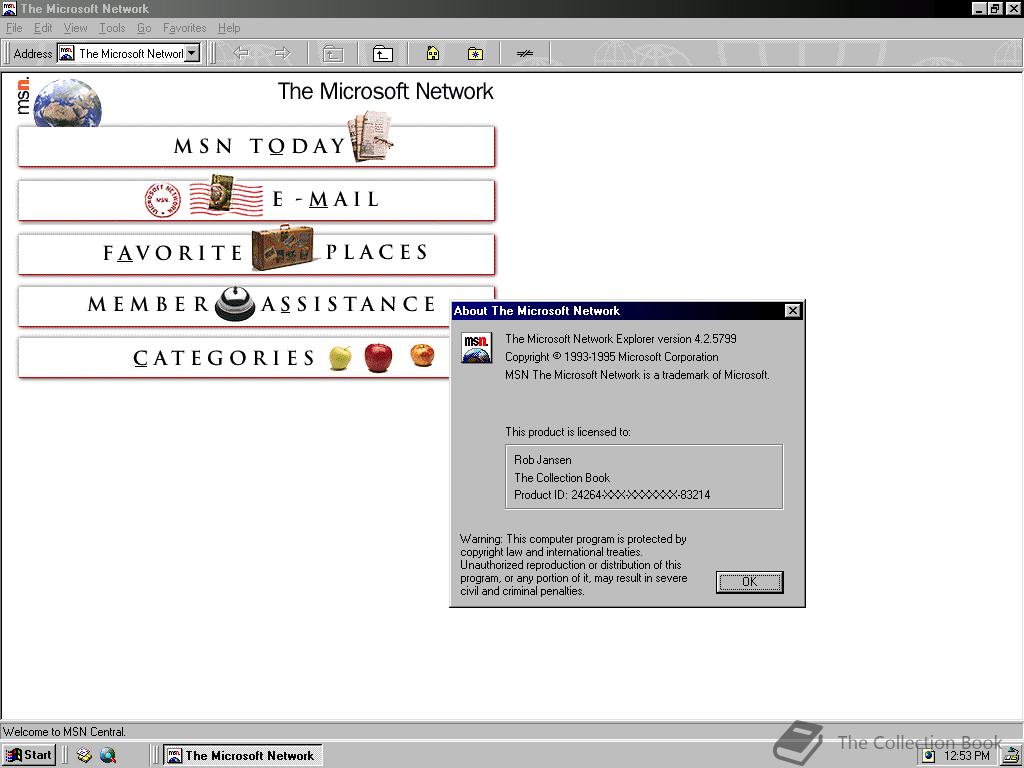The image size is (1024, 768).
Task: Click the Address toolbar drag handle
Action: (7, 54)
